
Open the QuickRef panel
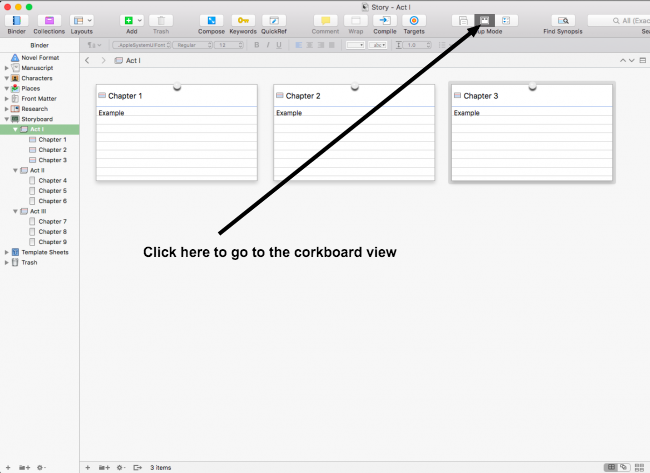(274, 20)
